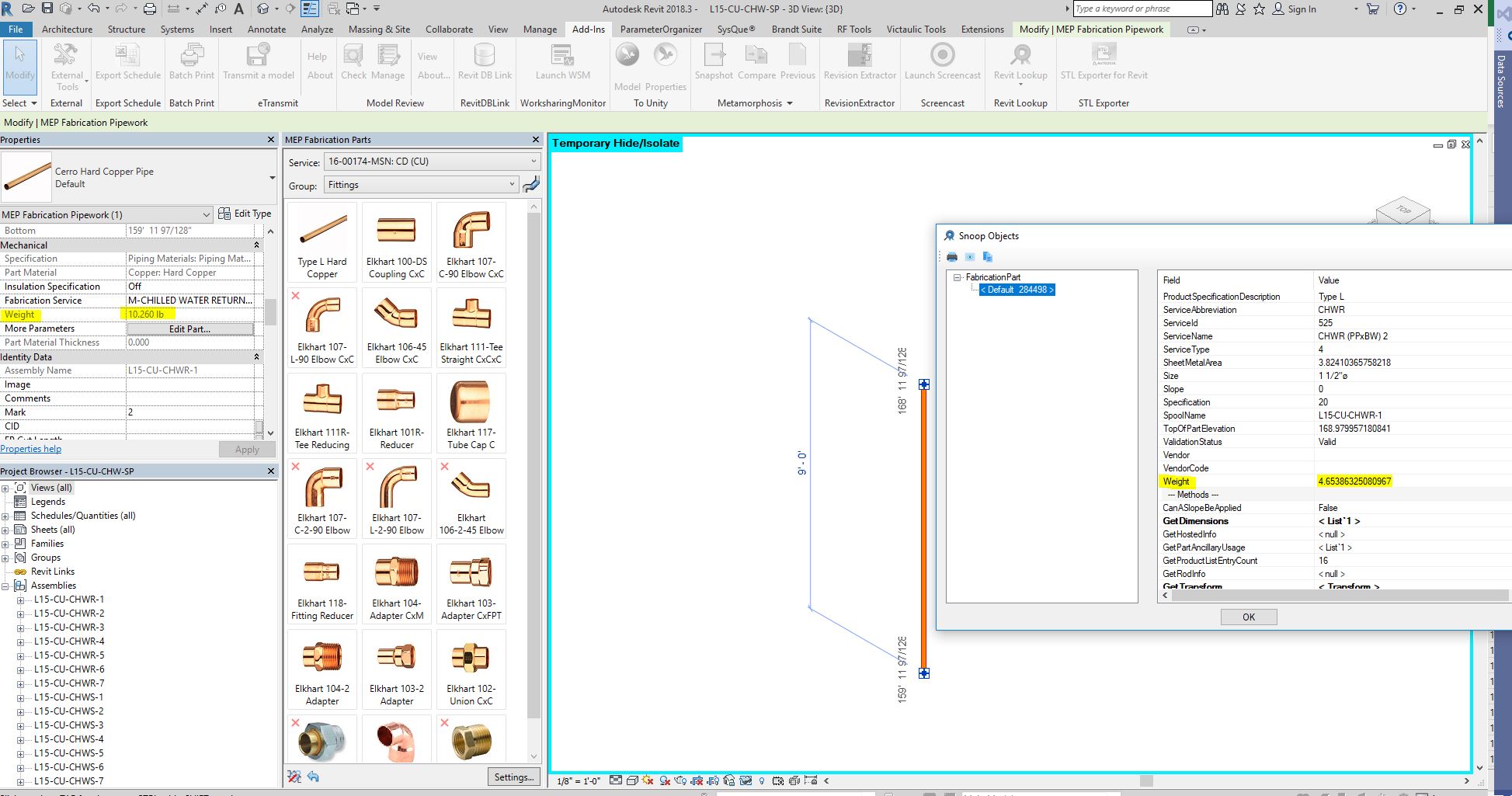Launch WorksharingMonitor WSM tool
Image resolution: width=1512 pixels, height=796 pixels.
[561, 62]
